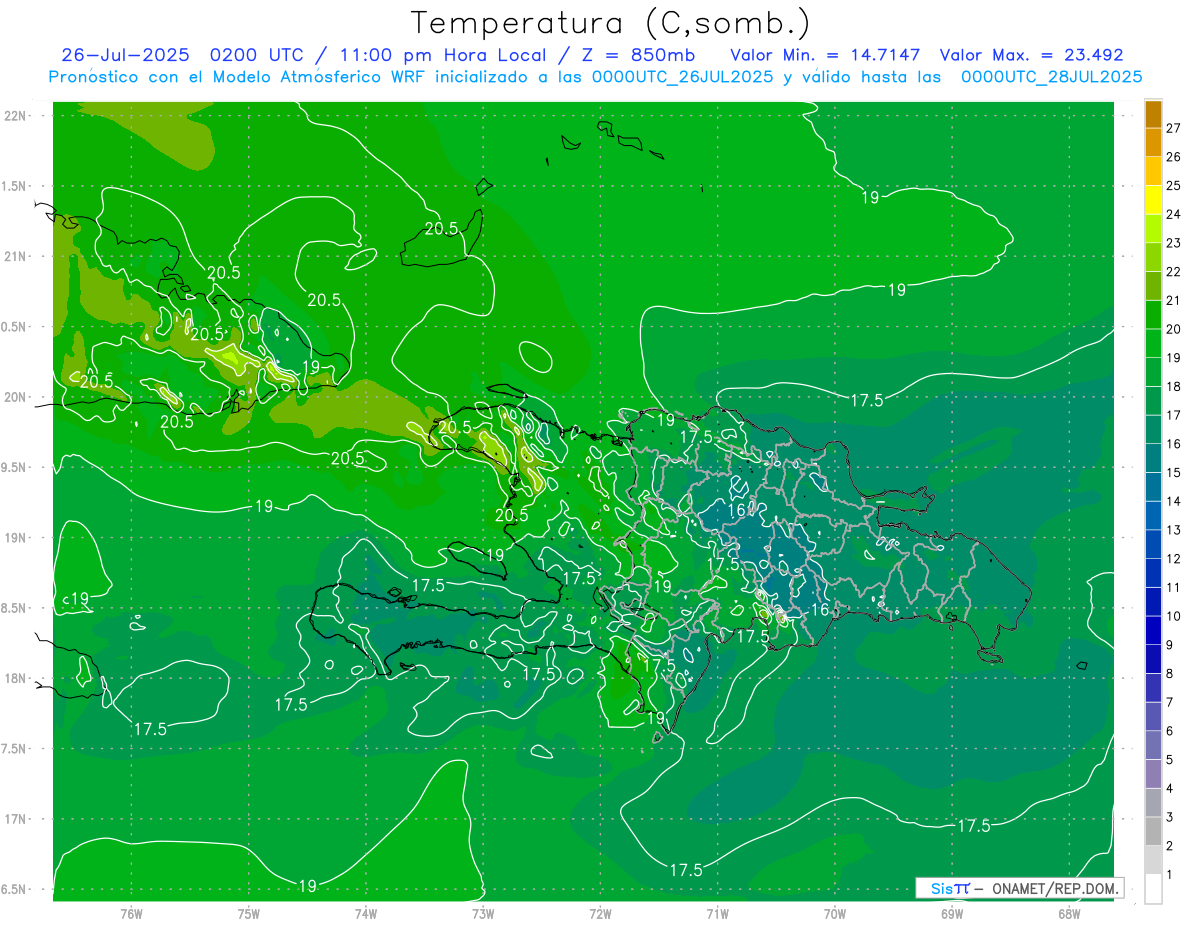Click the legend value '27'
The width and height of the screenshot is (1200, 927).
pyautogui.click(x=1173, y=128)
